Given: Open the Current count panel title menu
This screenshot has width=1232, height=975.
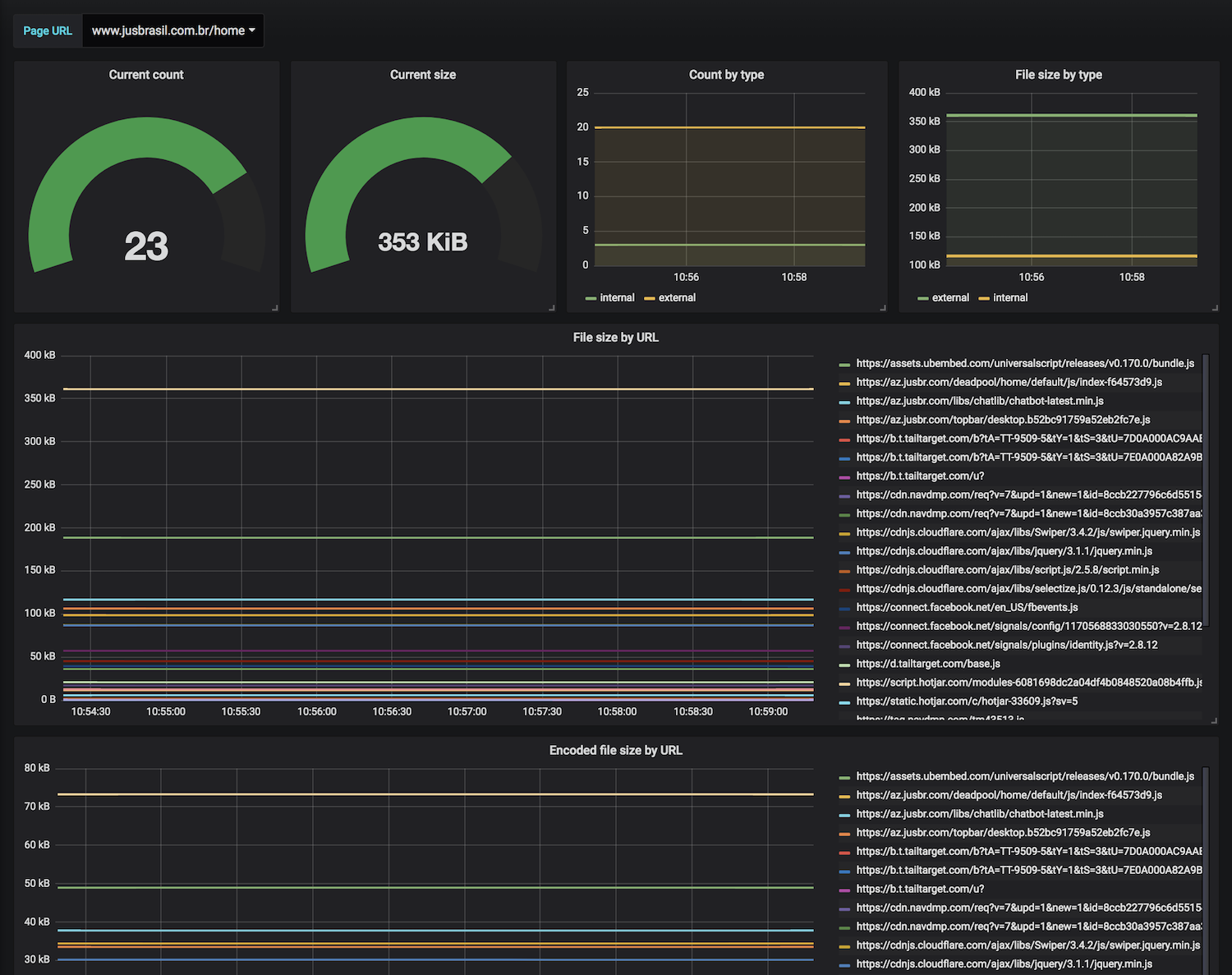Looking at the screenshot, I should [146, 75].
